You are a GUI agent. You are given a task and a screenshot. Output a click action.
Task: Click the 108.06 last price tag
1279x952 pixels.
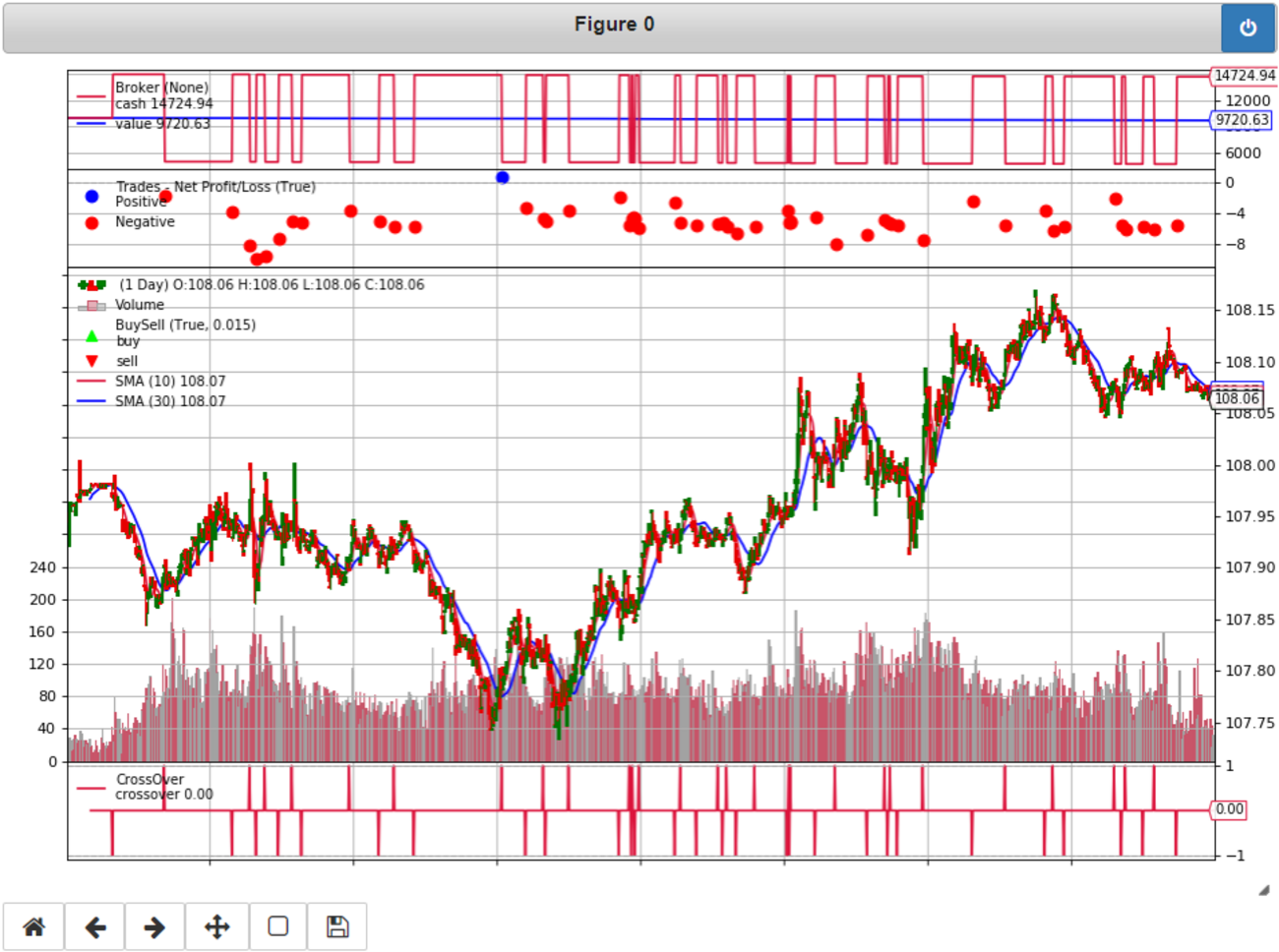coord(1236,398)
